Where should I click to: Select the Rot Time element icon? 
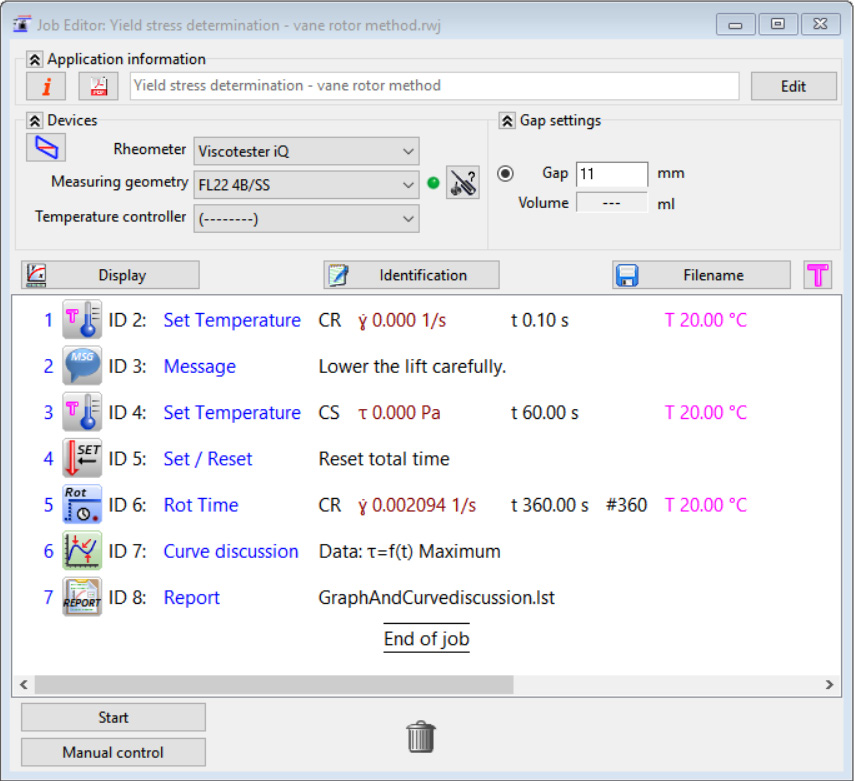coord(82,505)
